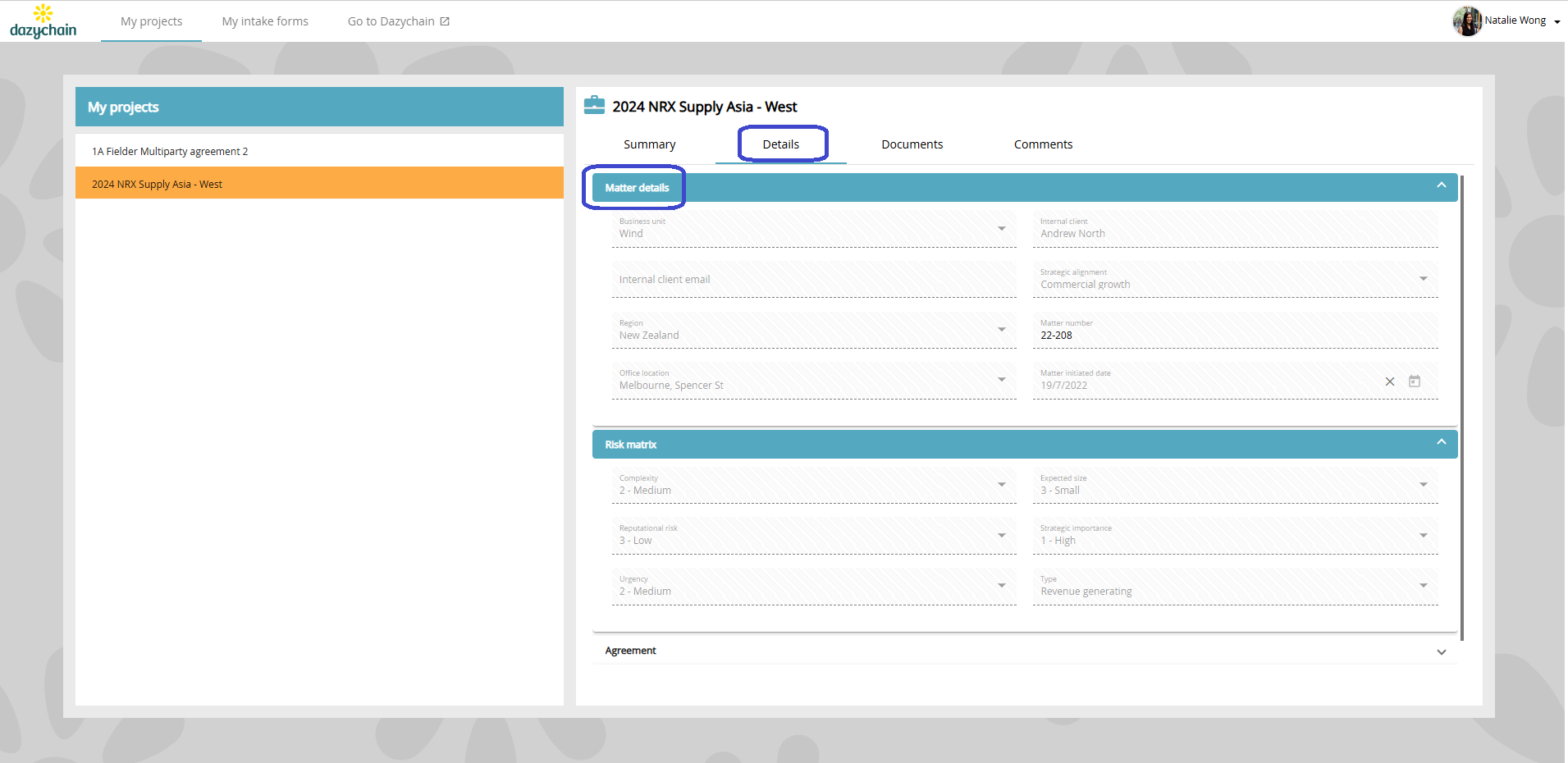Open the My intake forms tab
The width and height of the screenshot is (1568, 763).
click(x=265, y=21)
